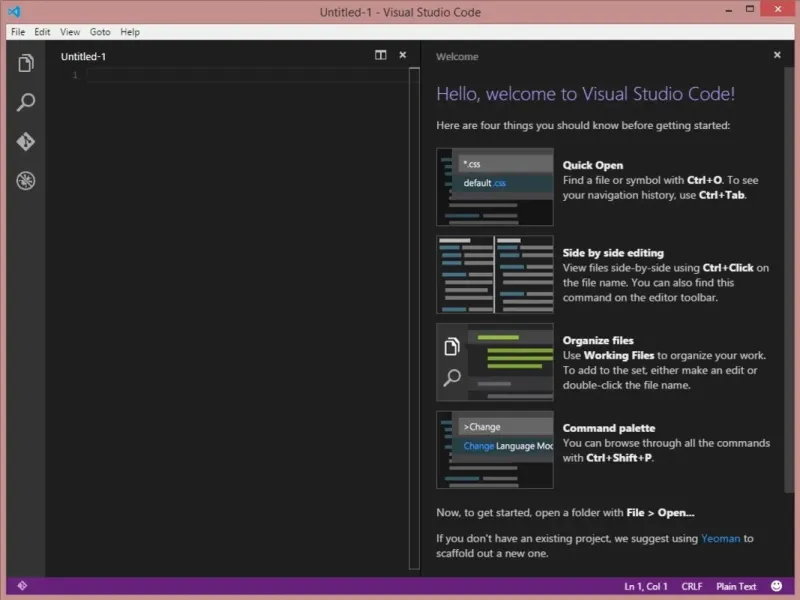Click the line number 1 in the gutter

click(75, 76)
